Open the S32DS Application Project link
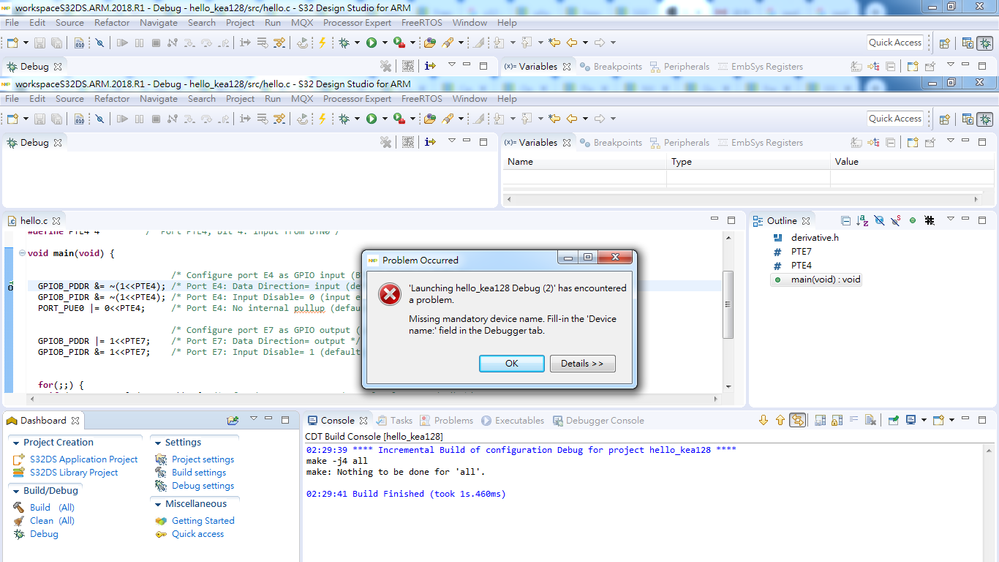 (x=83, y=459)
